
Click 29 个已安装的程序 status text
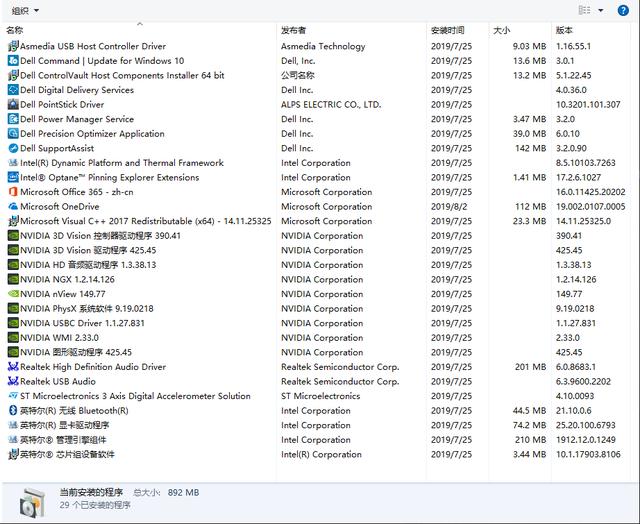(x=95, y=505)
